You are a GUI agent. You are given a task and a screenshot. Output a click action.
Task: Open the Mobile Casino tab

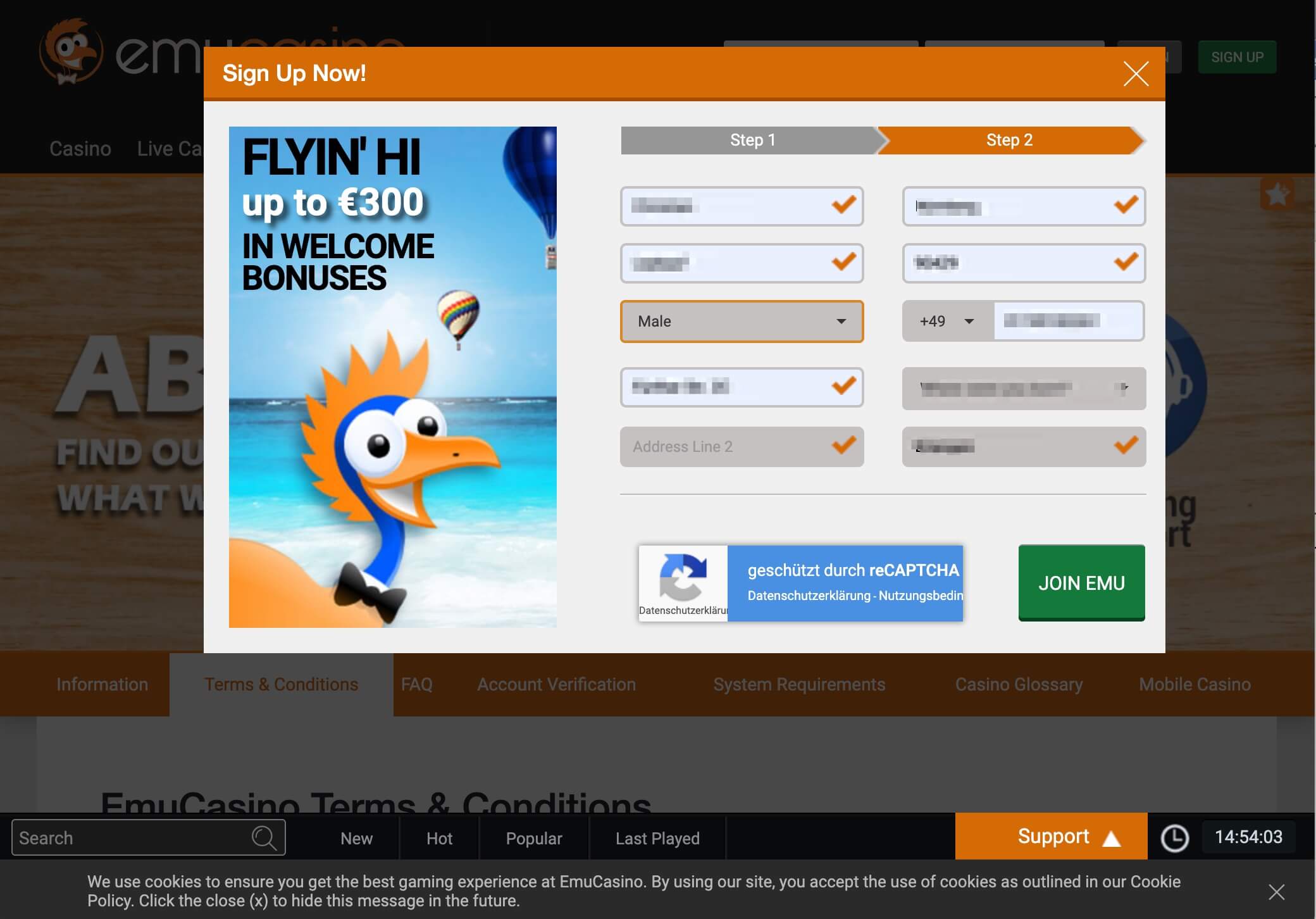tap(1195, 684)
